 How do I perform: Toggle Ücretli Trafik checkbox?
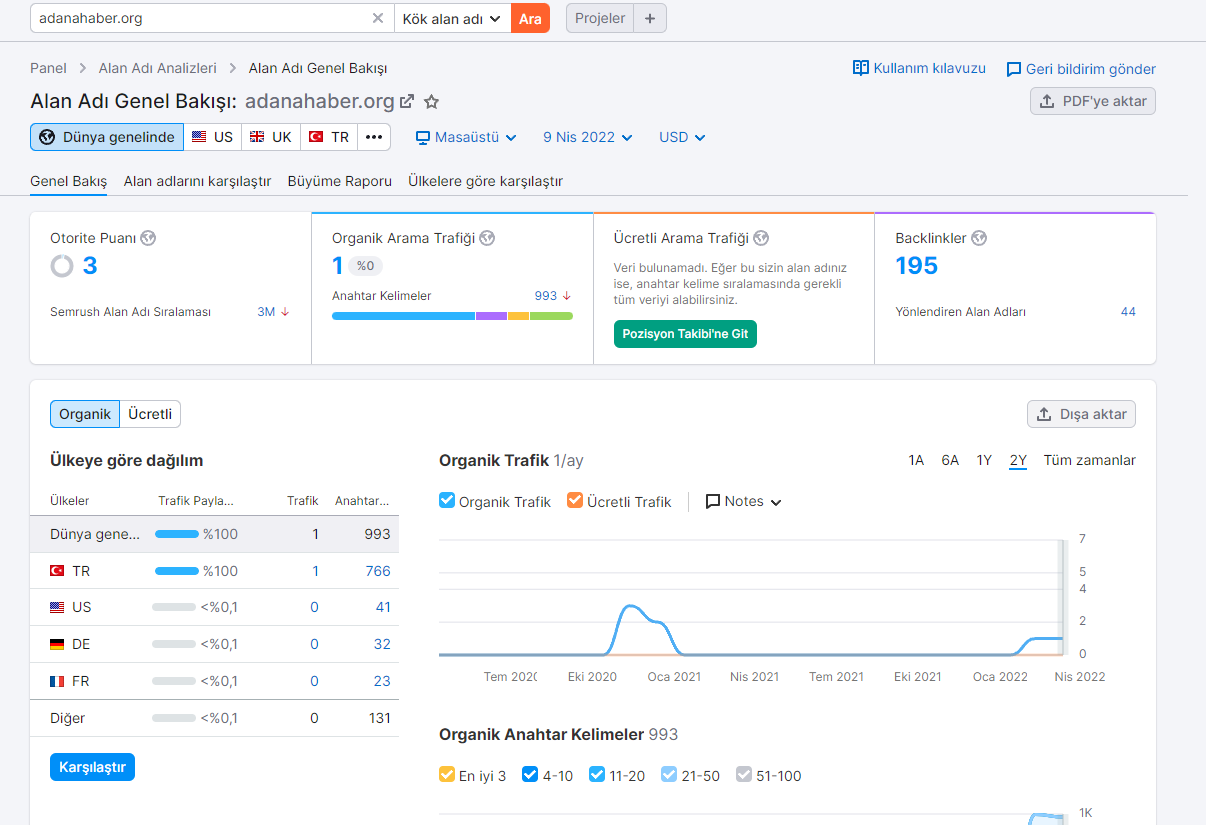click(575, 500)
